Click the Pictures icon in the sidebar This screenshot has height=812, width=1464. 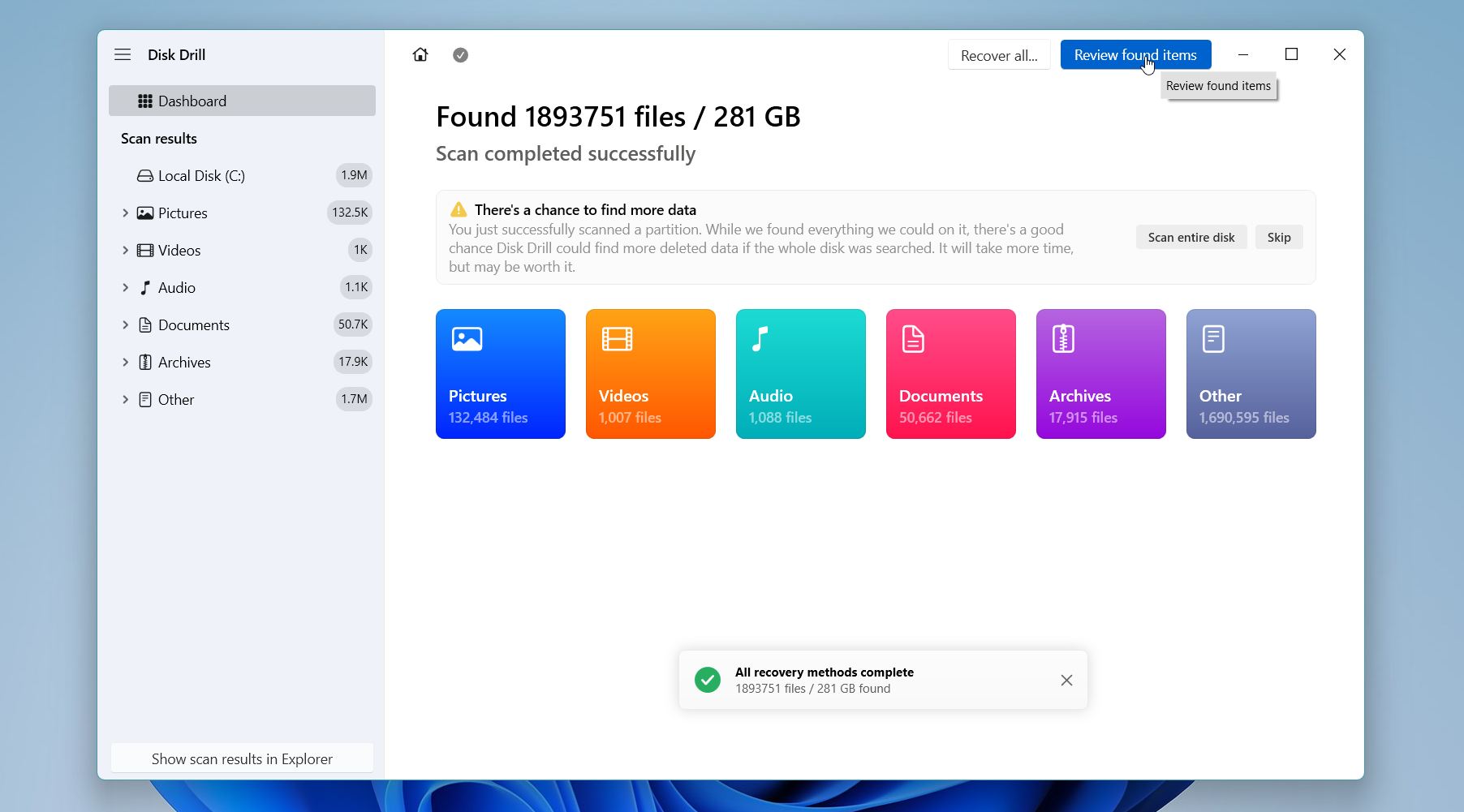pyautogui.click(x=145, y=213)
